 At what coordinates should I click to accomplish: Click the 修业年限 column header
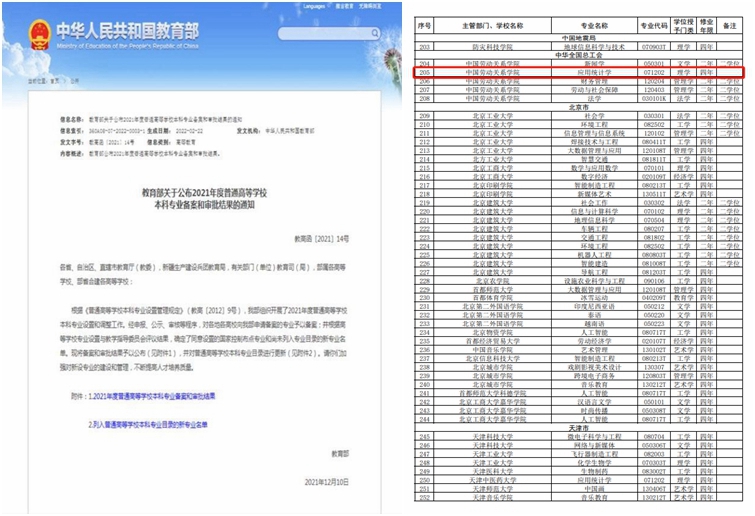[706, 26]
